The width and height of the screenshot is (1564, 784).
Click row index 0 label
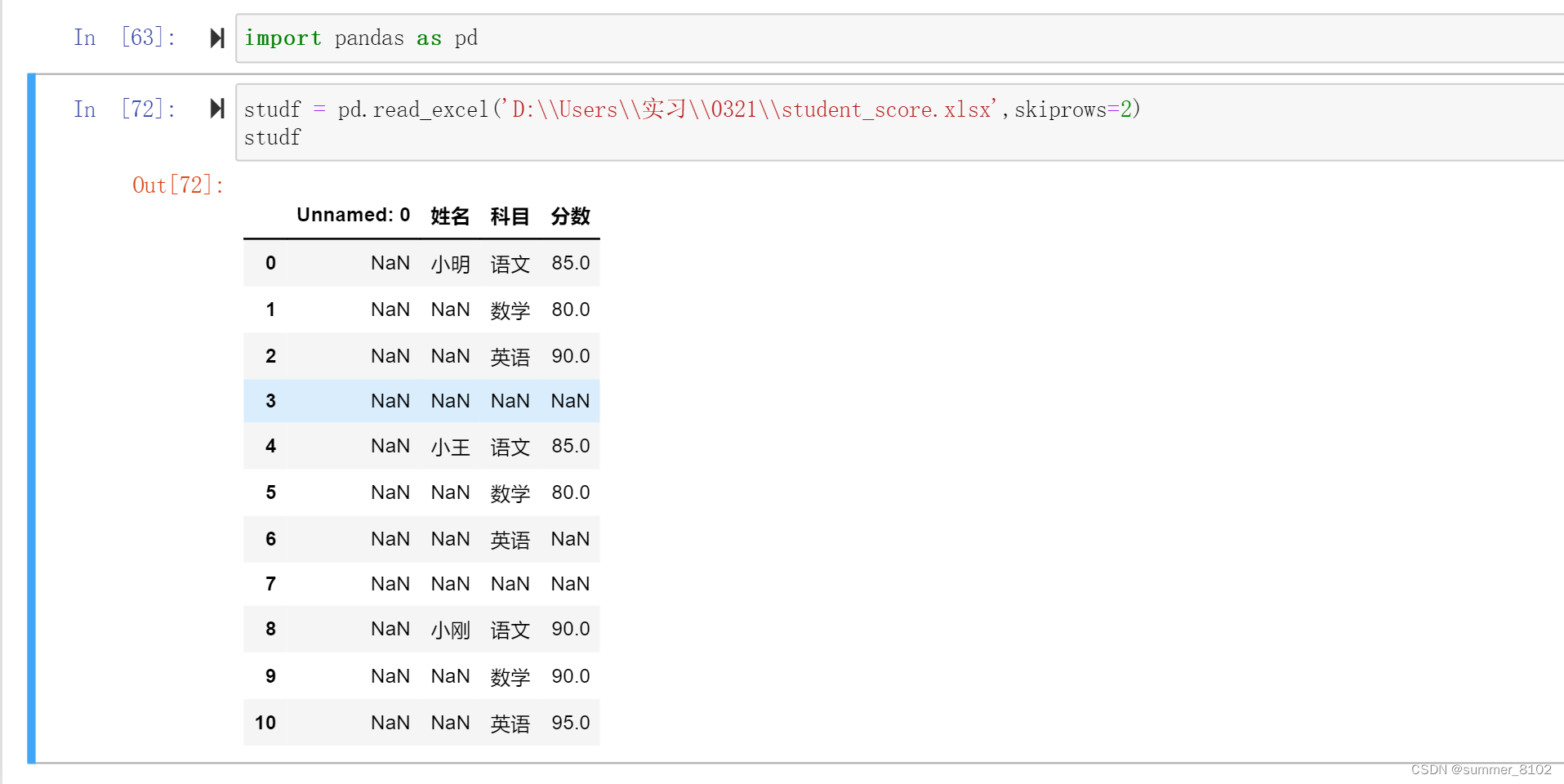(x=270, y=263)
